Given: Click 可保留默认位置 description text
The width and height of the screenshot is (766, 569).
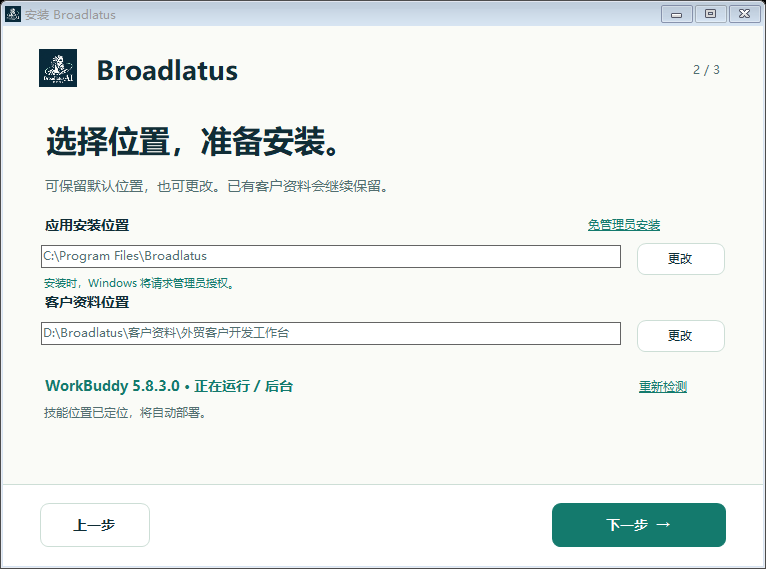Looking at the screenshot, I should click(x=217, y=186).
